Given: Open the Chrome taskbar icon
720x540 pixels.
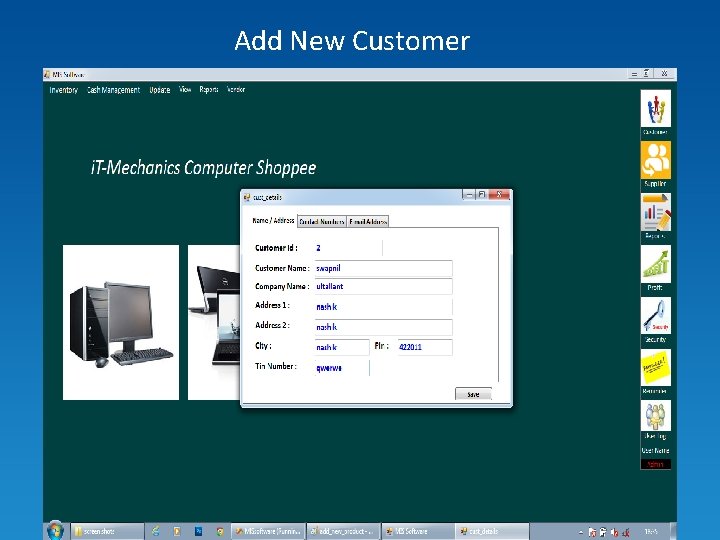Looking at the screenshot, I should 220,531.
